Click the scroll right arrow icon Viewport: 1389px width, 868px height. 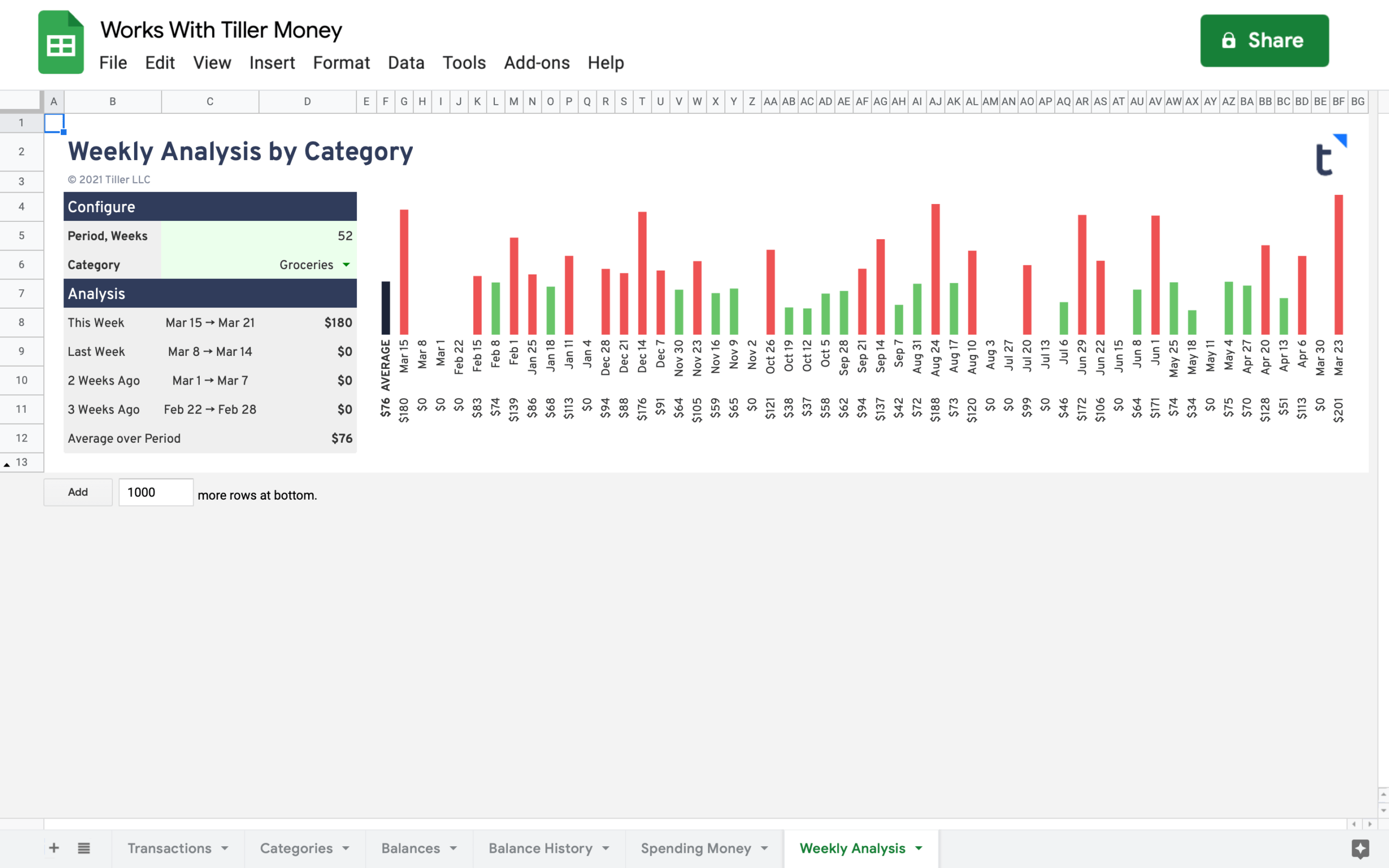[1369, 824]
